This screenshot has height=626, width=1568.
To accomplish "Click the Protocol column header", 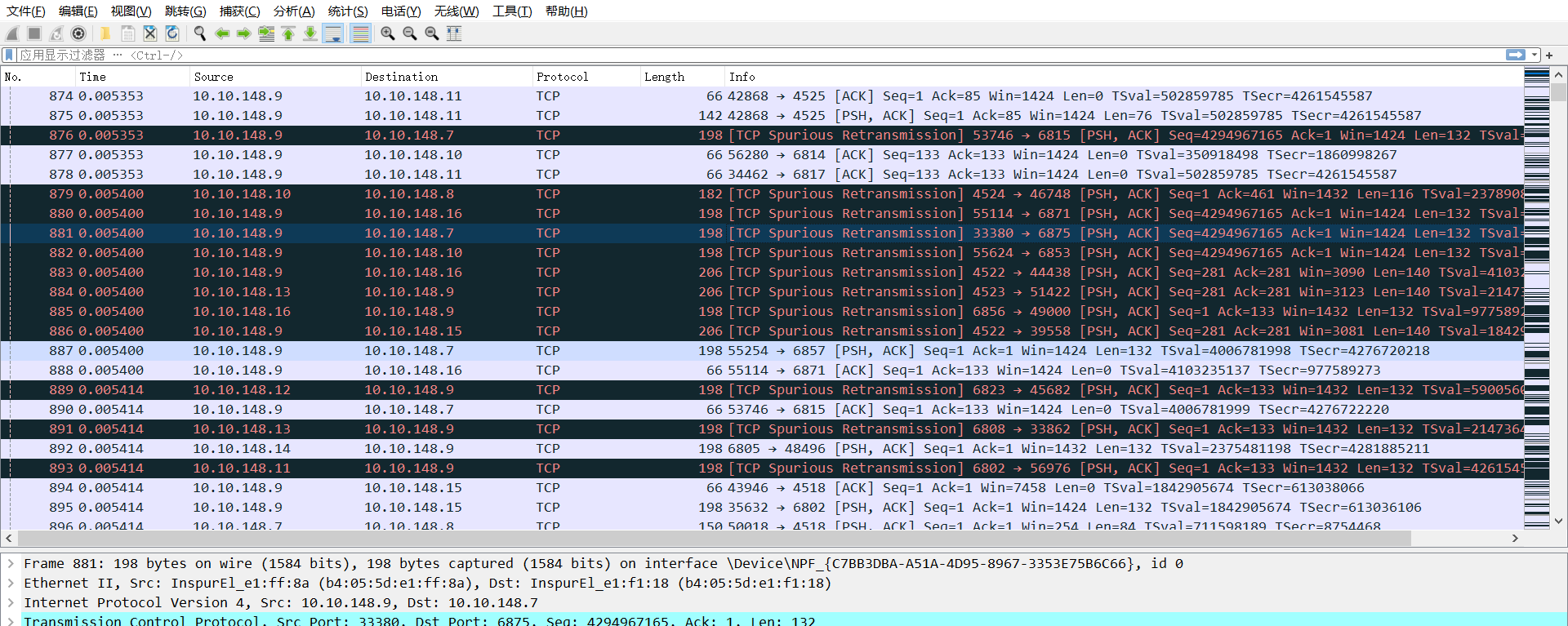I will (x=562, y=77).
